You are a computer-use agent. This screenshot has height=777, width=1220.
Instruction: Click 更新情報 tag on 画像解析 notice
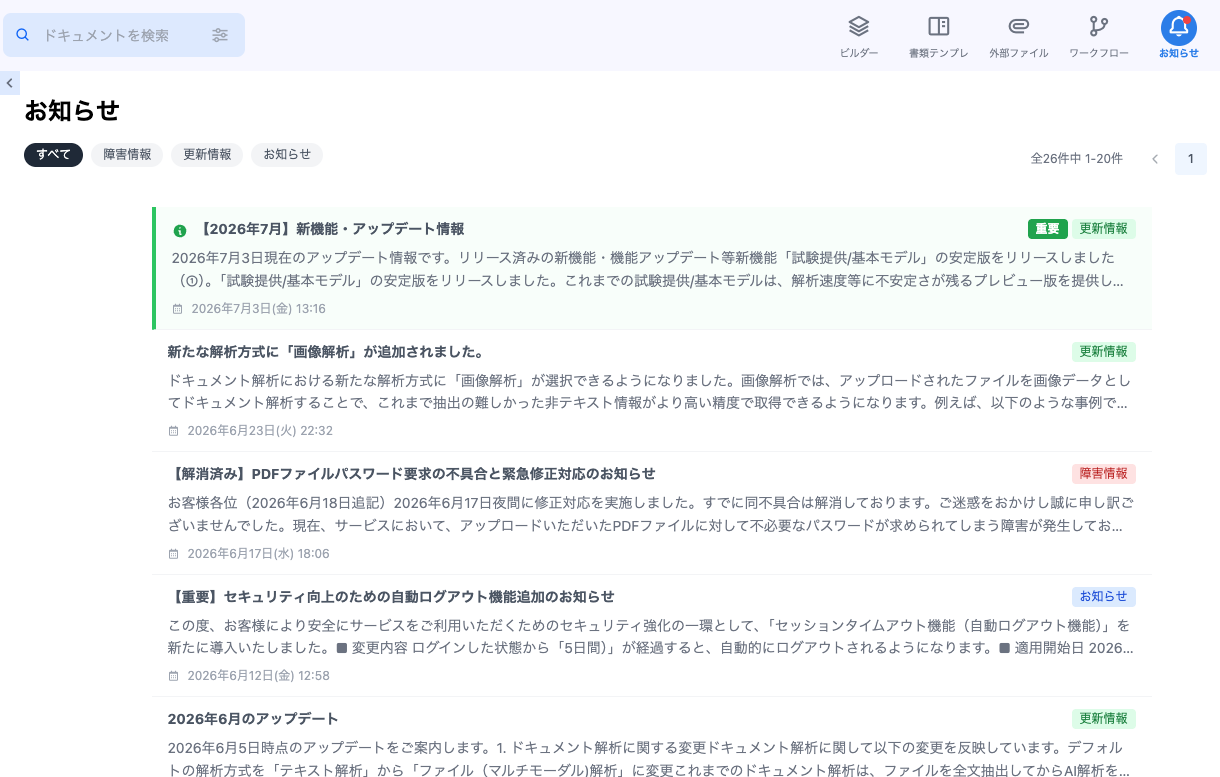click(1104, 352)
